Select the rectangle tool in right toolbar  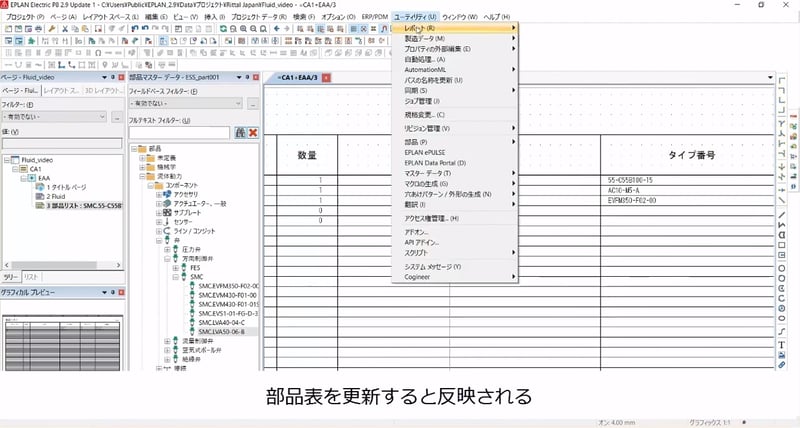[x=782, y=245]
